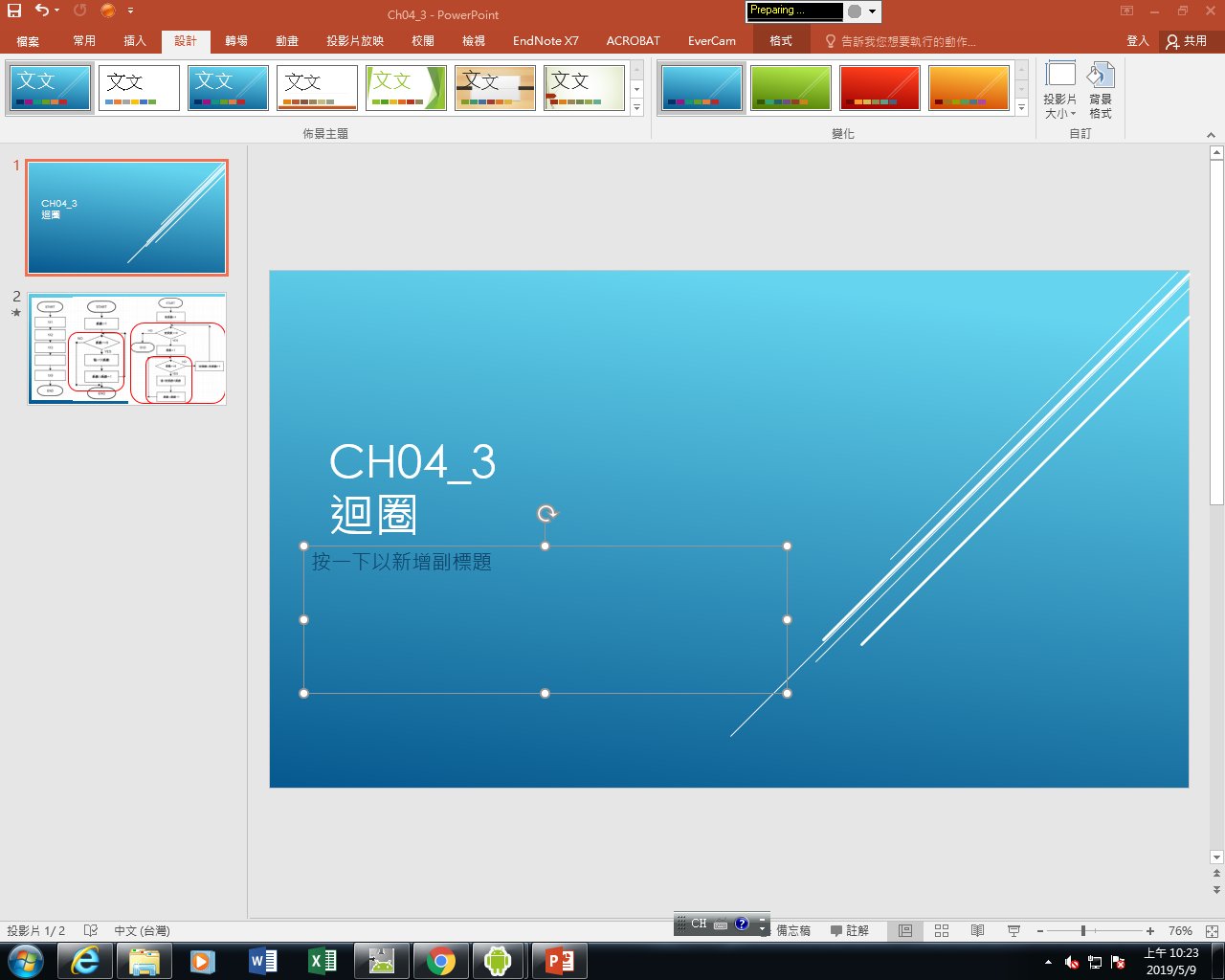Click the CH04_3 迴圈 title text

pos(412,488)
